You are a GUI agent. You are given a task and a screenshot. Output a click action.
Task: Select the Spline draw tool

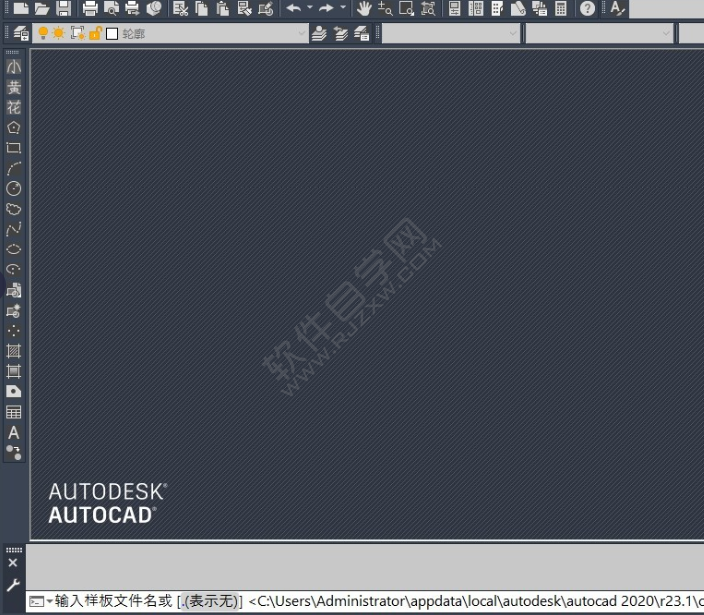[x=14, y=229]
